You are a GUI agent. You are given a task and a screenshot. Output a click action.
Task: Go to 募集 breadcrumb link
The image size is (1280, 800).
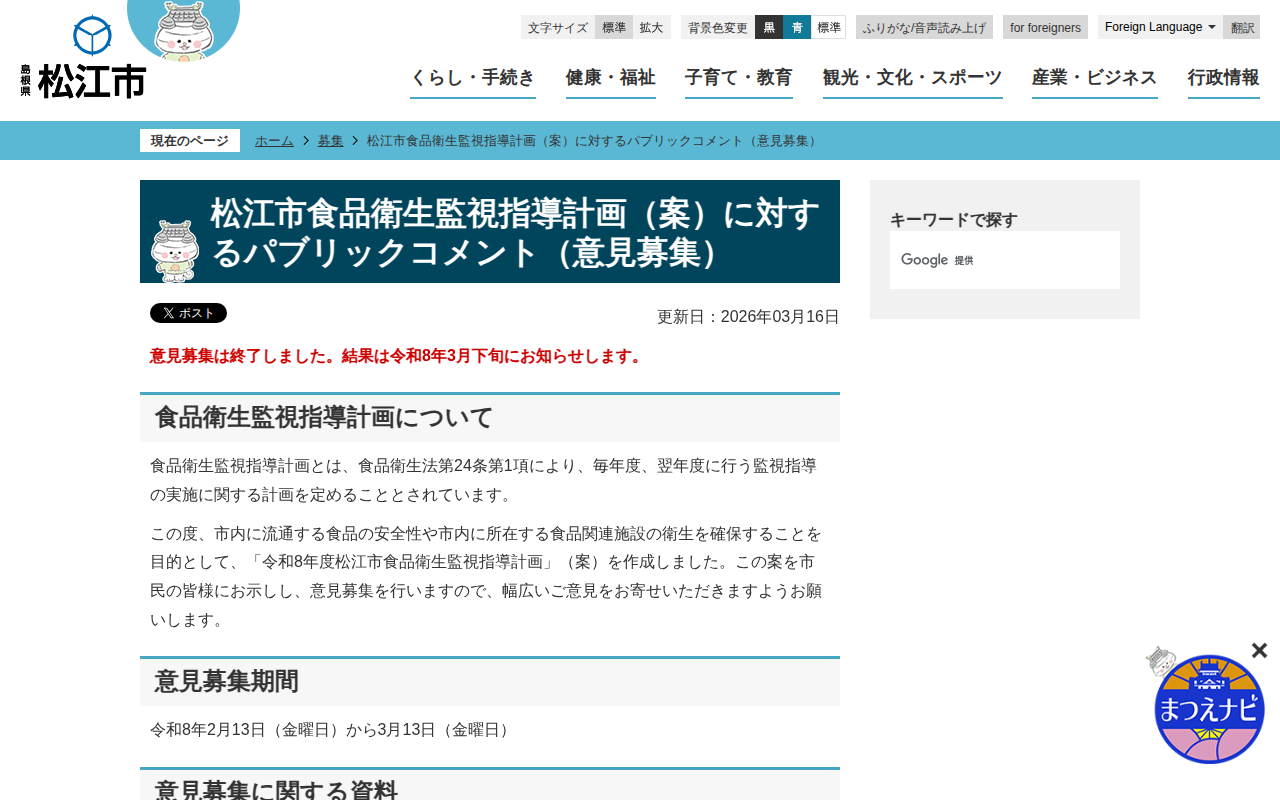pos(331,141)
